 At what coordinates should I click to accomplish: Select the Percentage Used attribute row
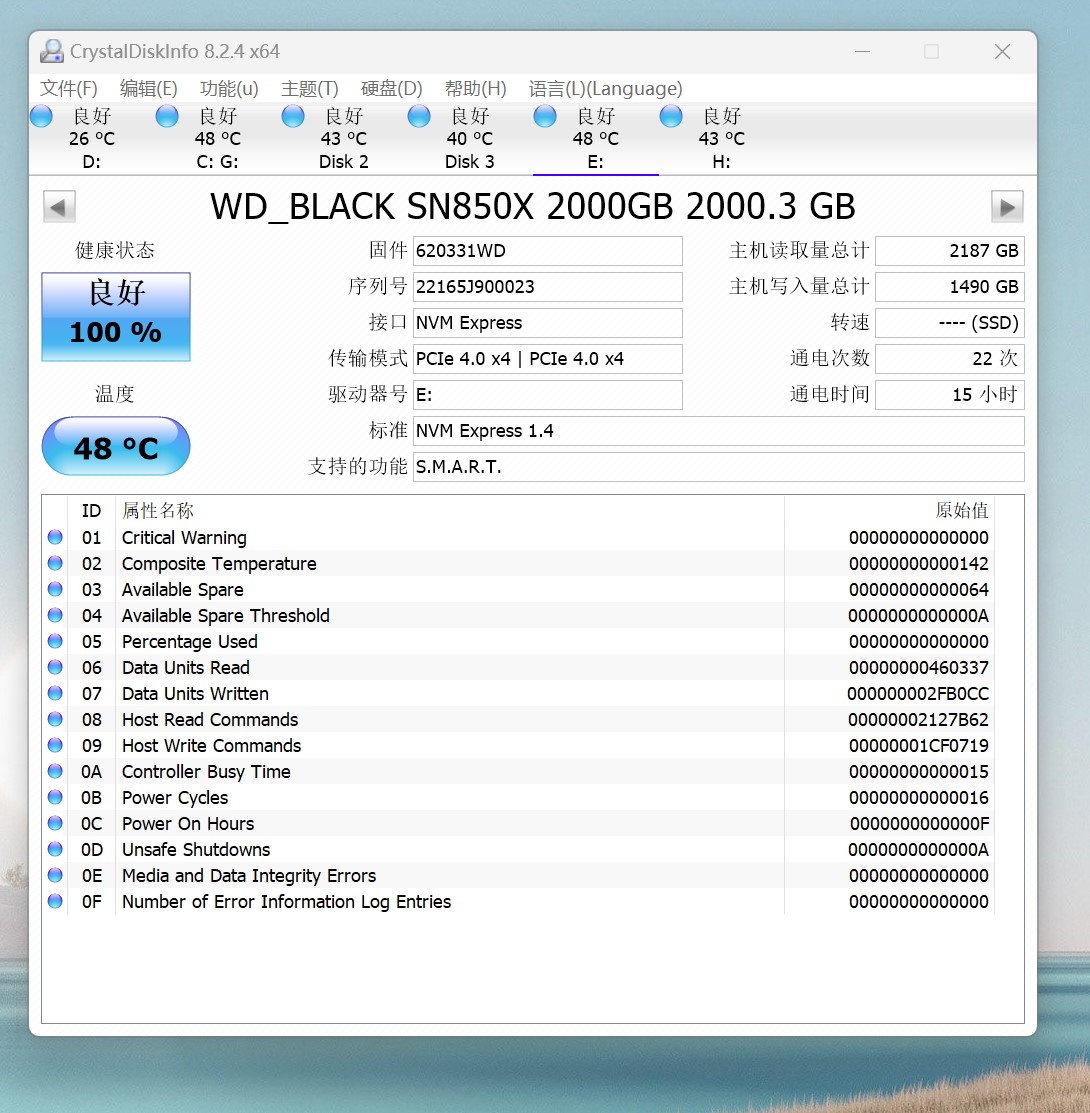190,642
